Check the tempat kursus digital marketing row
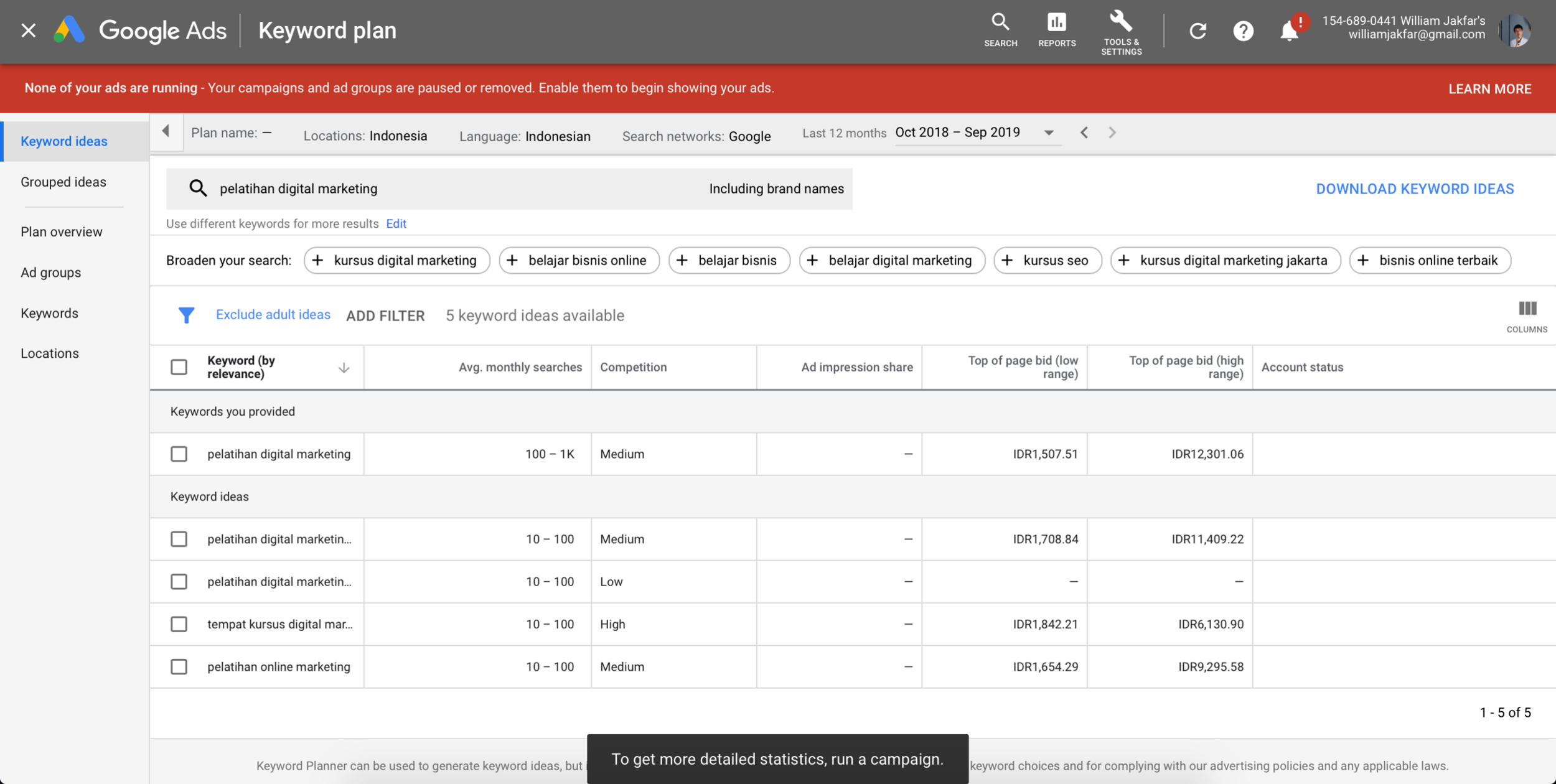Screen dimensions: 1556x784 [179, 624]
